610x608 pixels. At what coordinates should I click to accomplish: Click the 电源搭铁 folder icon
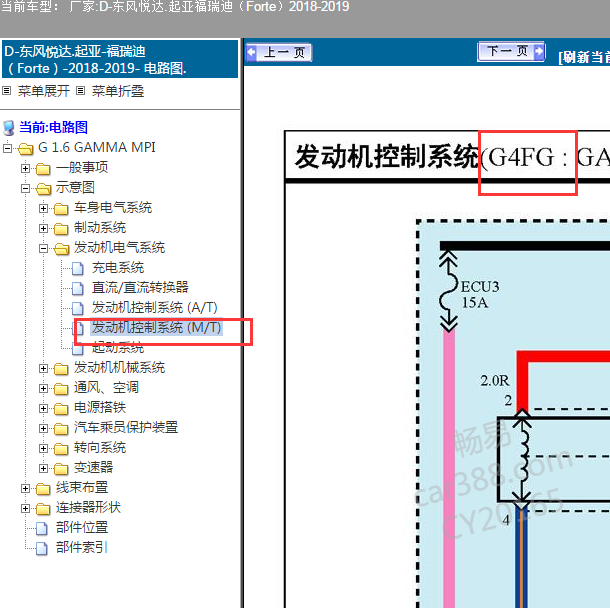[61, 409]
